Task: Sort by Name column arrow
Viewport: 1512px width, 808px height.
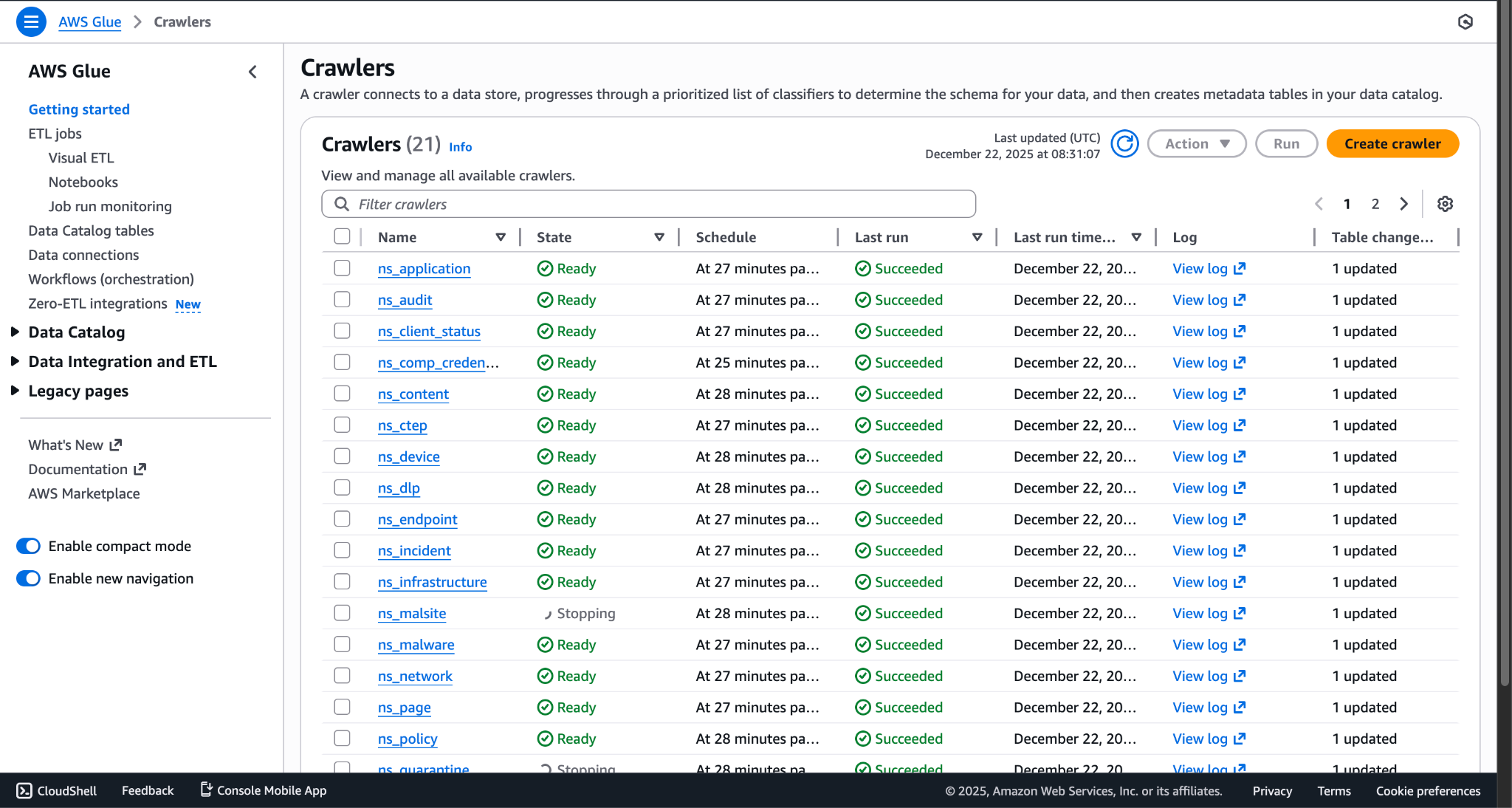Action: 501,237
